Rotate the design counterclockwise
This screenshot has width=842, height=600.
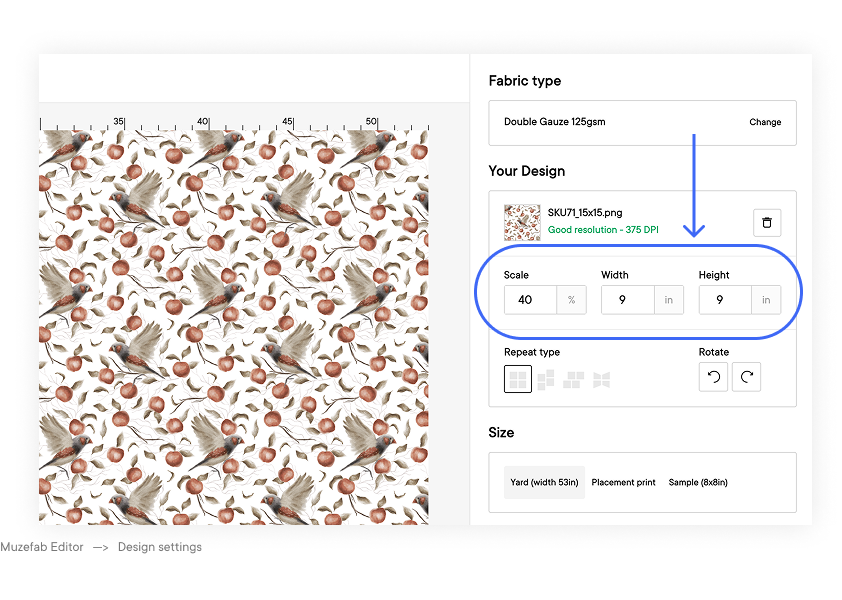click(713, 377)
